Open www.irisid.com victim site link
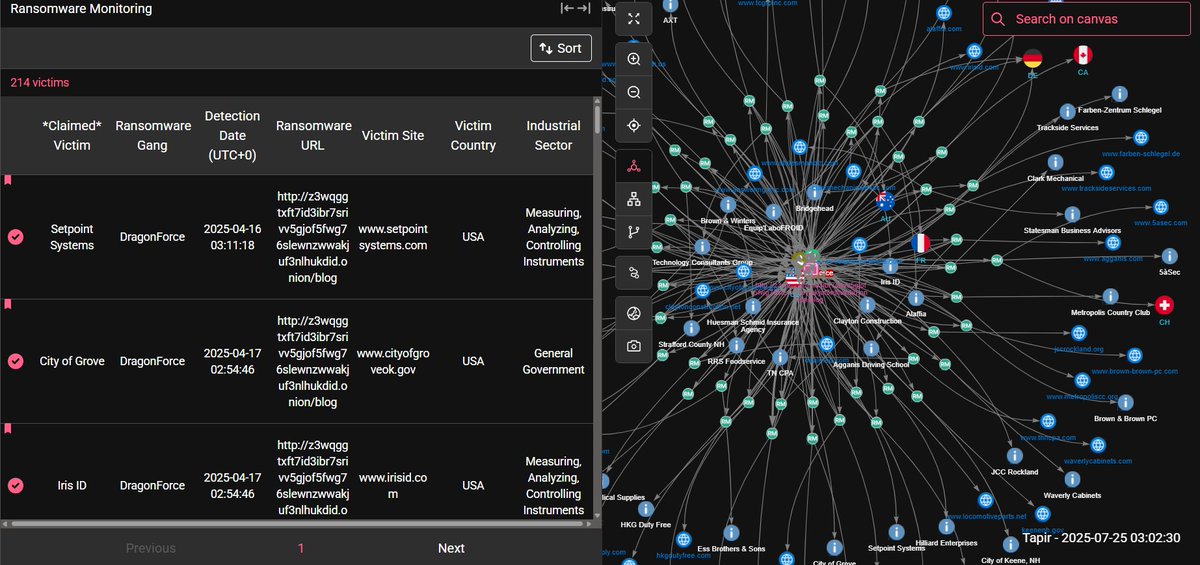This screenshot has width=1200, height=565. pyautogui.click(x=393, y=485)
